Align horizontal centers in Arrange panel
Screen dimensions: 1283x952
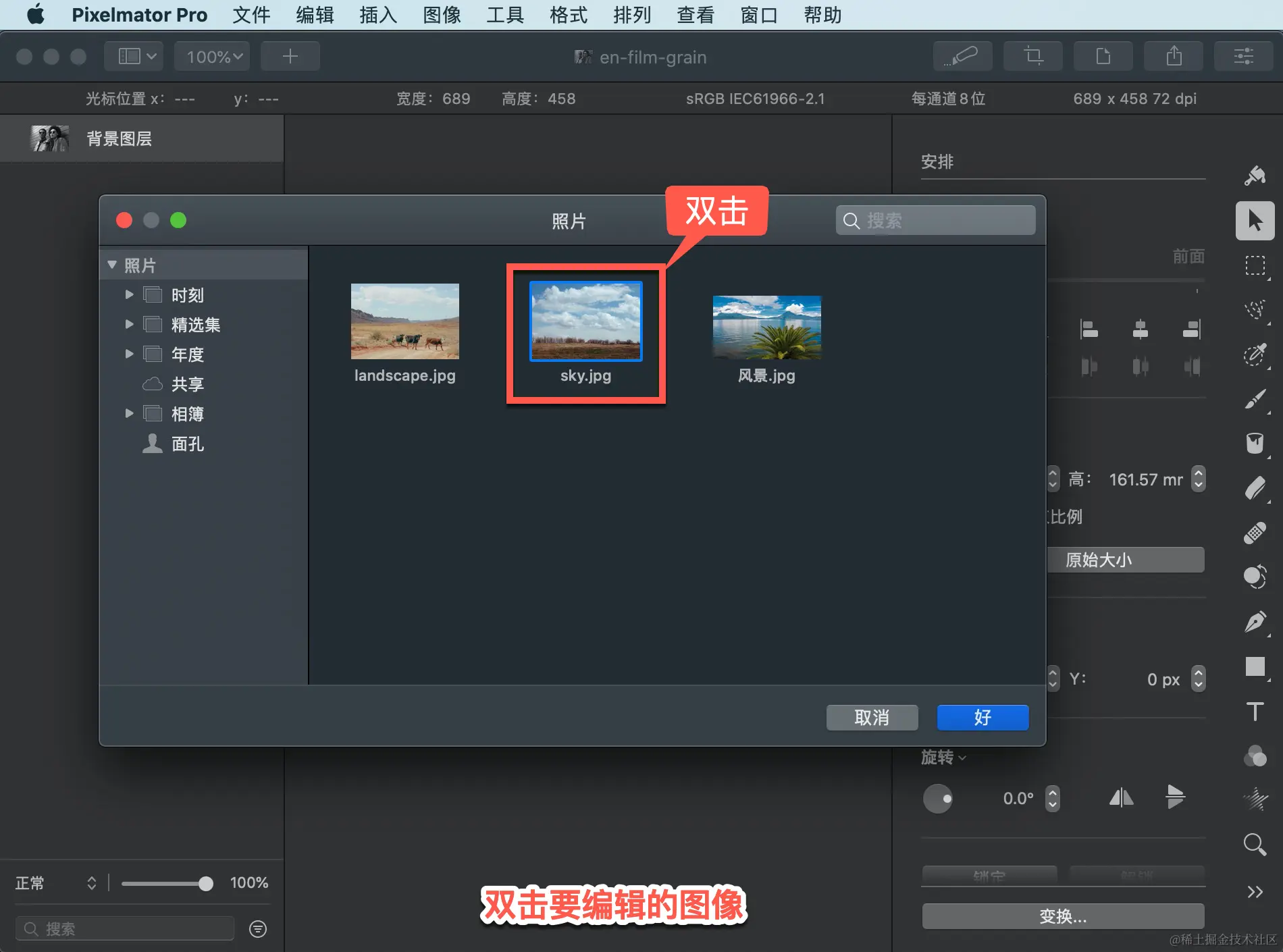point(1141,329)
